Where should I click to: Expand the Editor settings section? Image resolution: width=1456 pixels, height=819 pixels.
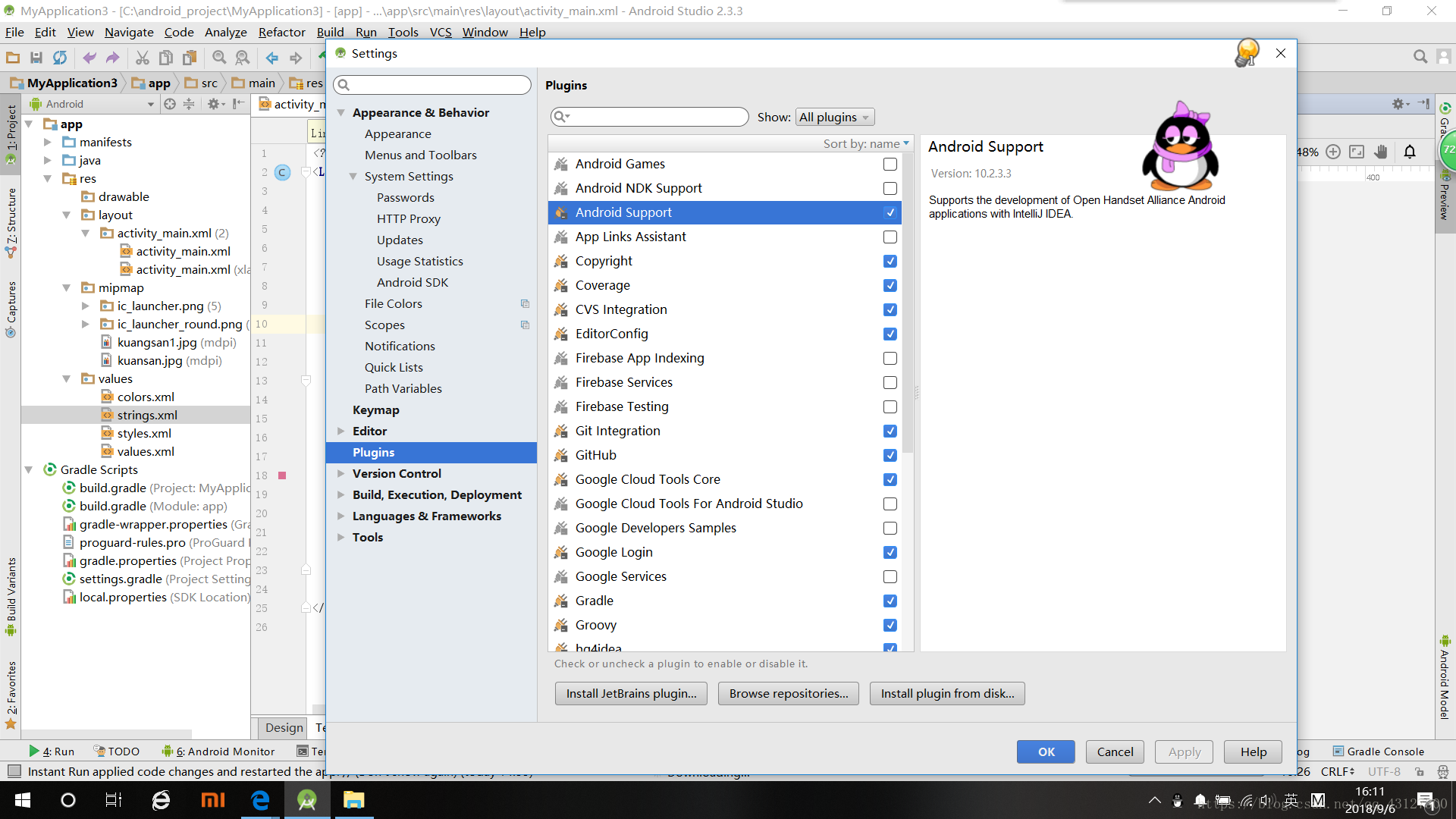[x=341, y=431]
